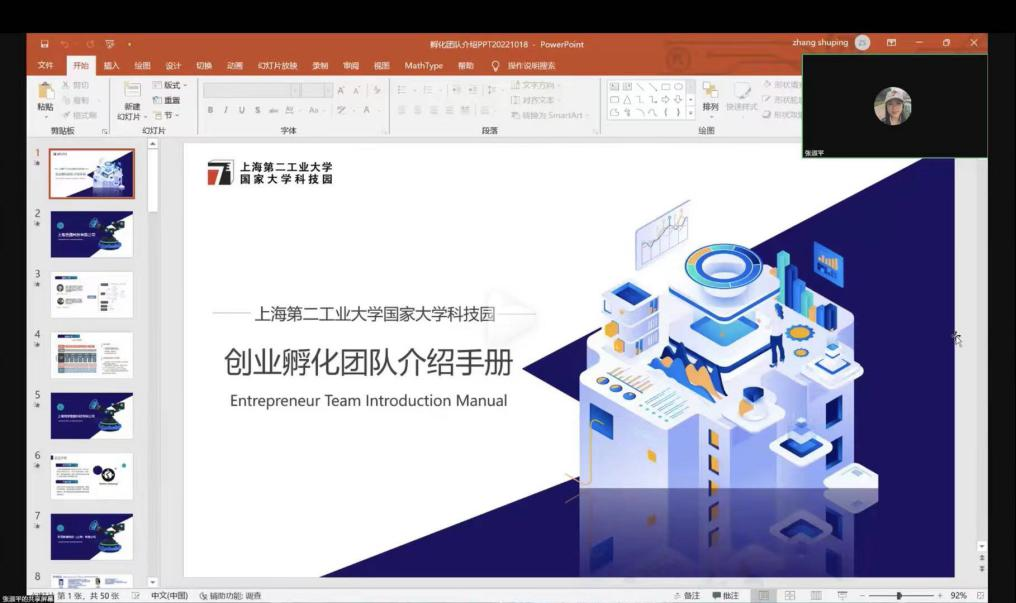
Task: Fit slide to current window icon
Action: point(980,595)
